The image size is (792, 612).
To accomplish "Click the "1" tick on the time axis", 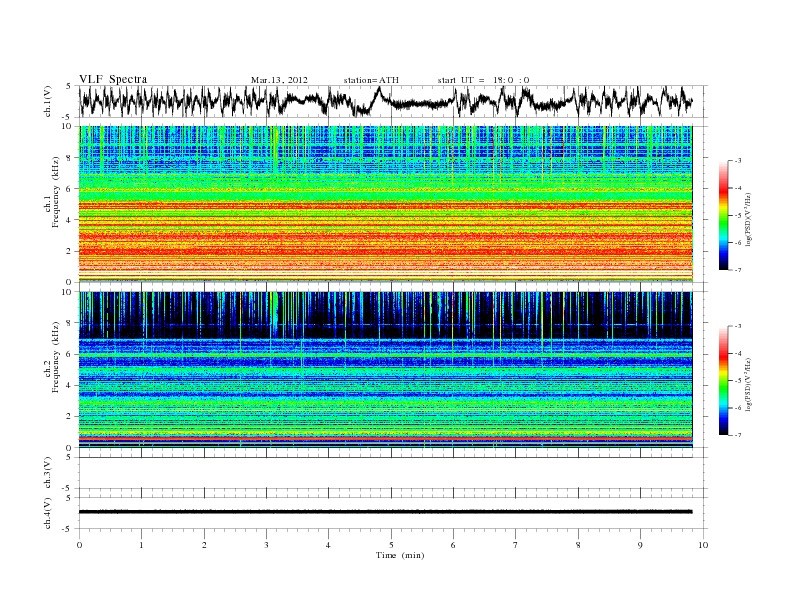I will pos(142,545).
